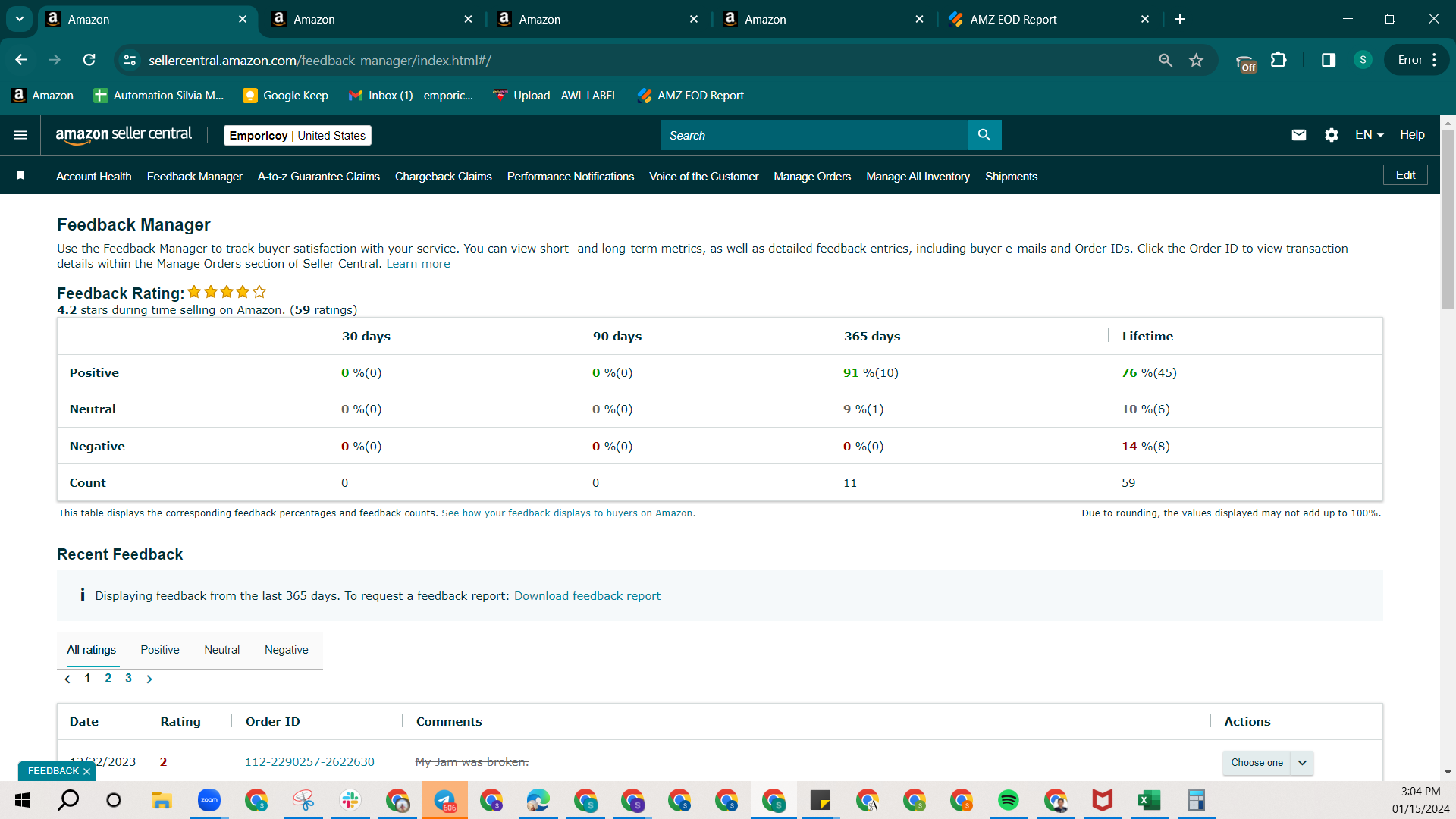Expand the tab search chevron in Chrome
Viewport: 1456px width, 819px height.
[20, 19]
